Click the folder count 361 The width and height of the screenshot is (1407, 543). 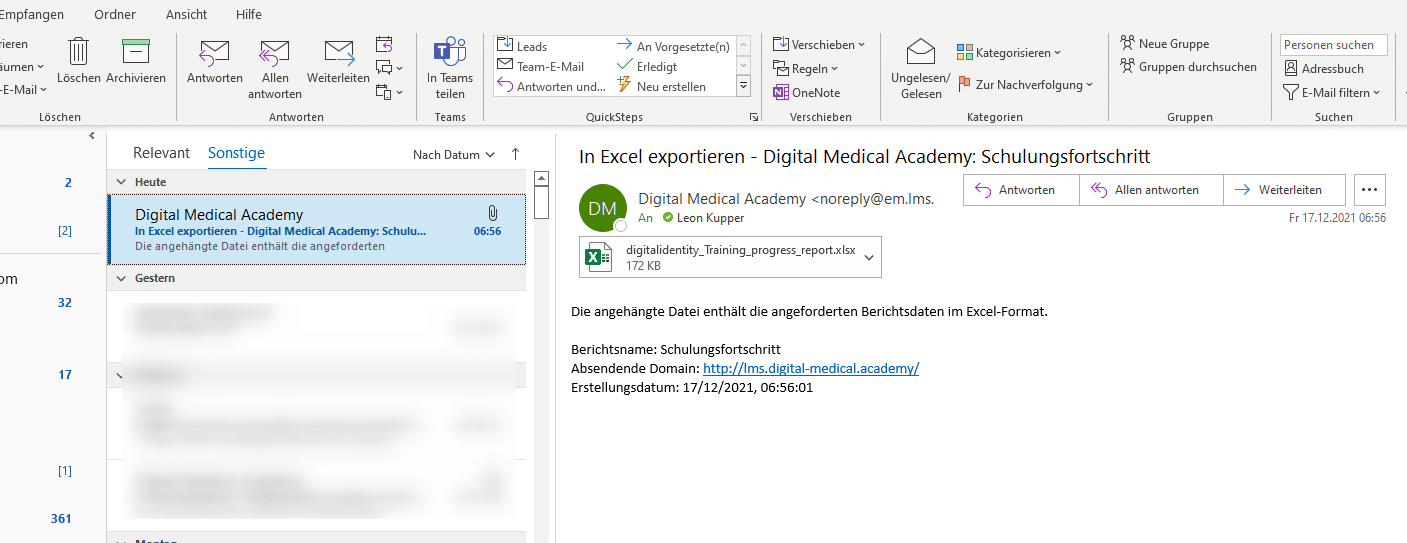click(x=61, y=519)
